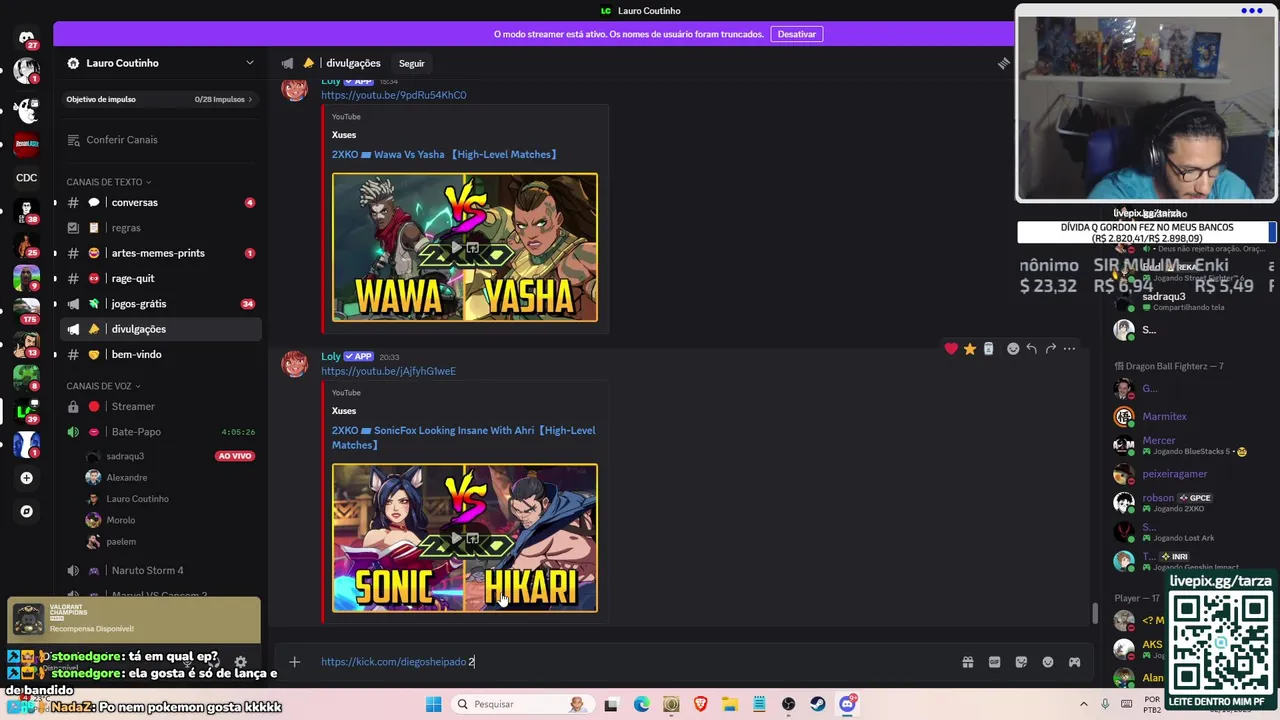Show hidden system tray icons chevron
This screenshot has width=1280, height=720.
1084,704
